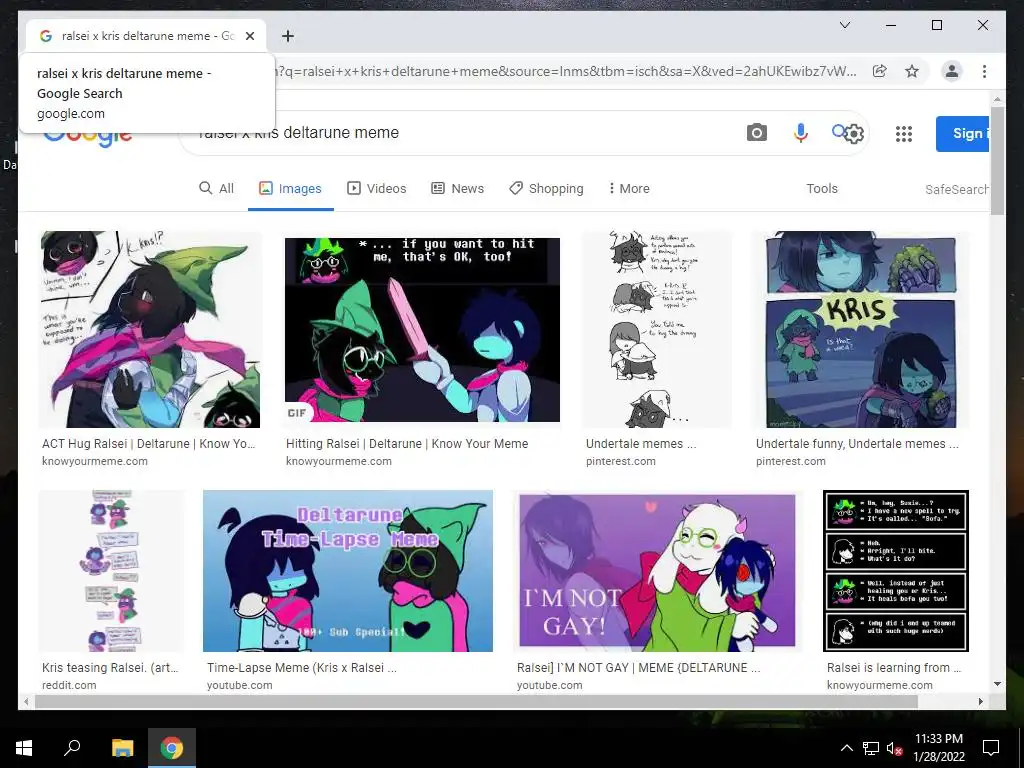Open File Explorer from the taskbar
The width and height of the screenshot is (1024, 768).
click(x=122, y=748)
